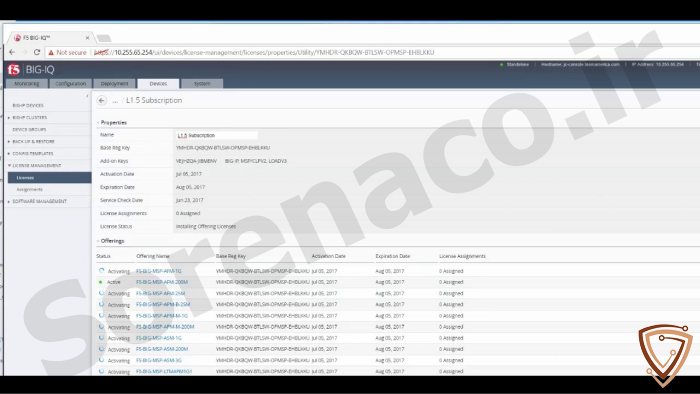This screenshot has height=394, width=700.
Task: Reload the page with browser refresh icon
Action: pyautogui.click(x=37, y=52)
